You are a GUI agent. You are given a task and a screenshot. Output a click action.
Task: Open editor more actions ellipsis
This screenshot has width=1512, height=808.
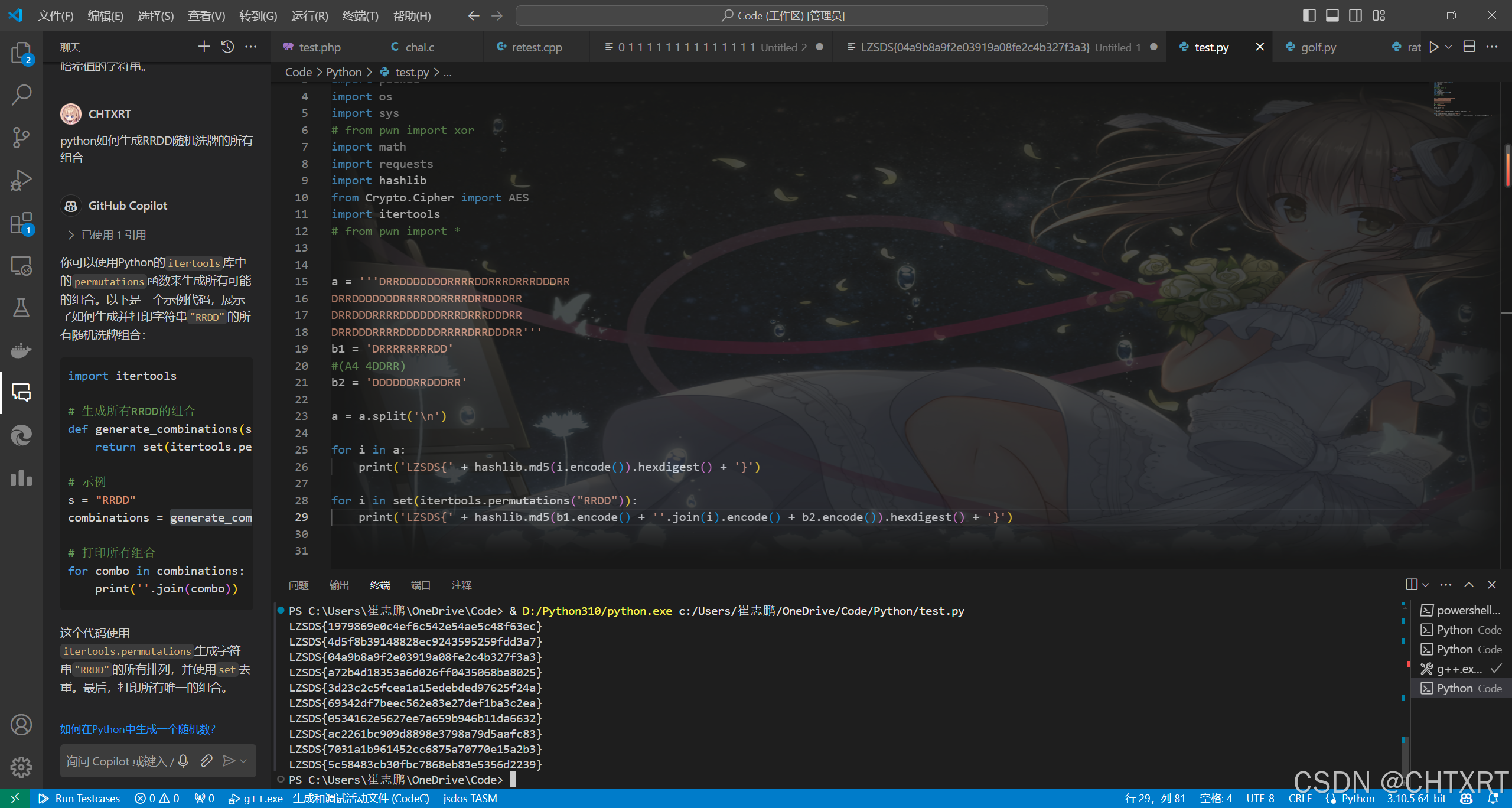point(1493,47)
